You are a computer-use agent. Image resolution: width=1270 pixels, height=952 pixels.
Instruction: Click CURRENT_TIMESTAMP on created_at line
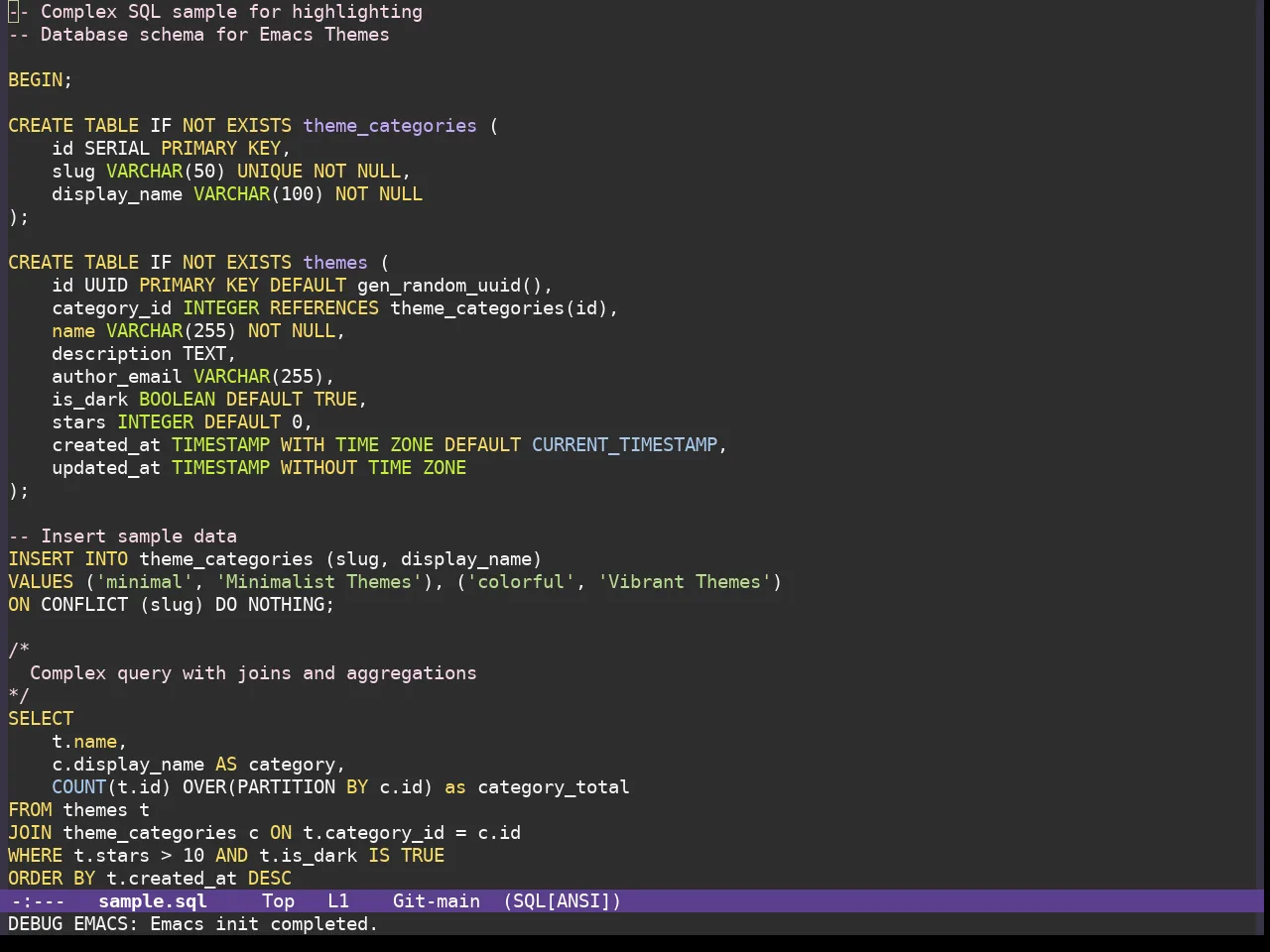click(624, 445)
